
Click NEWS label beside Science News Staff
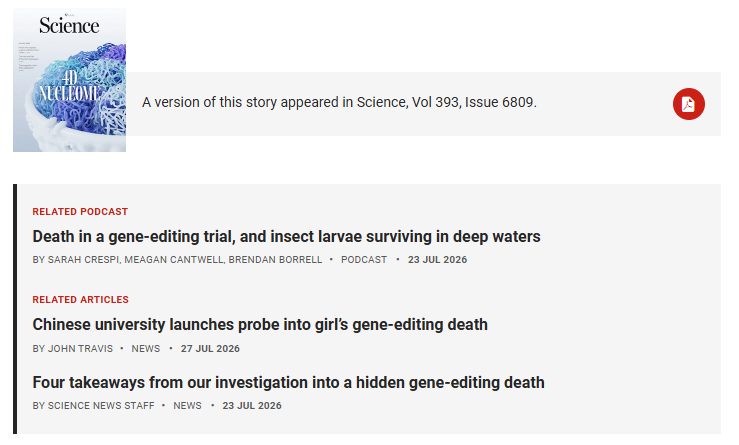187,405
